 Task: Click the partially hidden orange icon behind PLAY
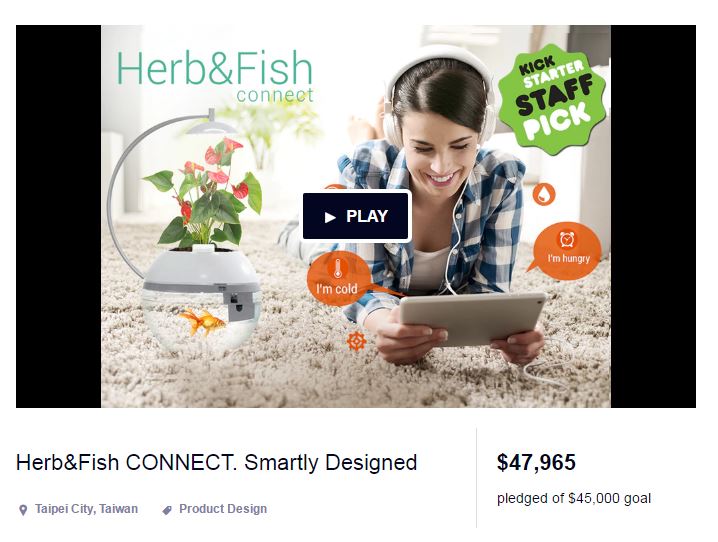coord(335,187)
